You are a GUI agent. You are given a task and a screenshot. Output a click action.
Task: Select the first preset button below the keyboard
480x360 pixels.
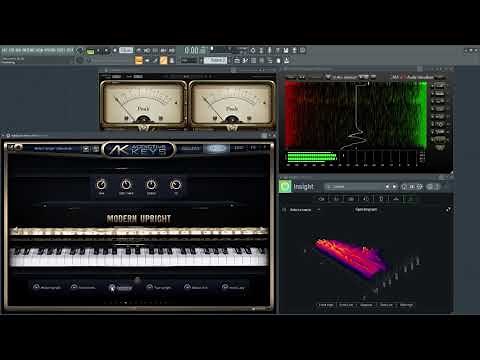pos(47,287)
